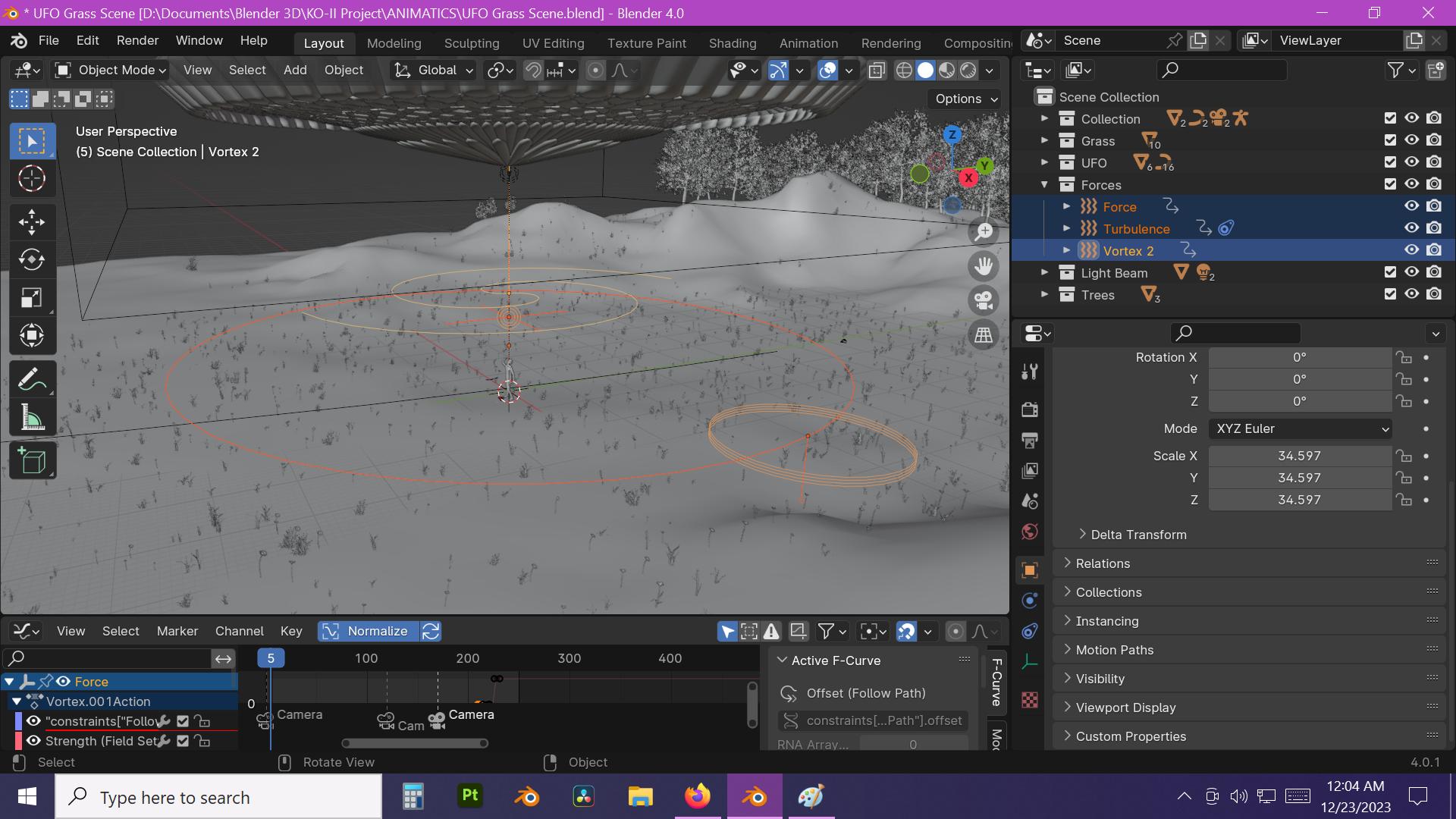
Task: Click graph editor horizontal scrollbar
Action: coord(415,743)
